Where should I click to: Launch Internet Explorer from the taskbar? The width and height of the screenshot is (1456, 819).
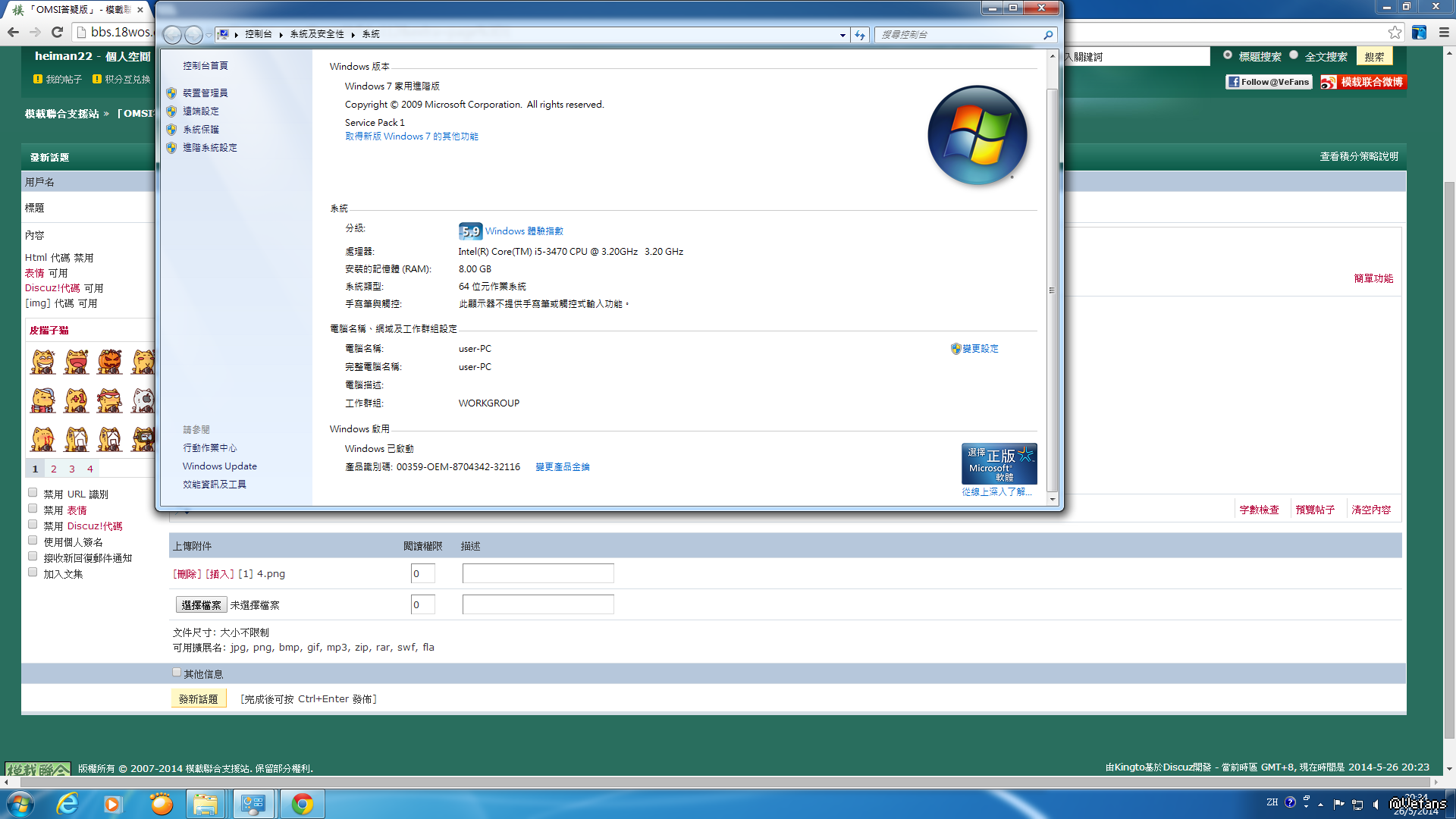pos(68,804)
